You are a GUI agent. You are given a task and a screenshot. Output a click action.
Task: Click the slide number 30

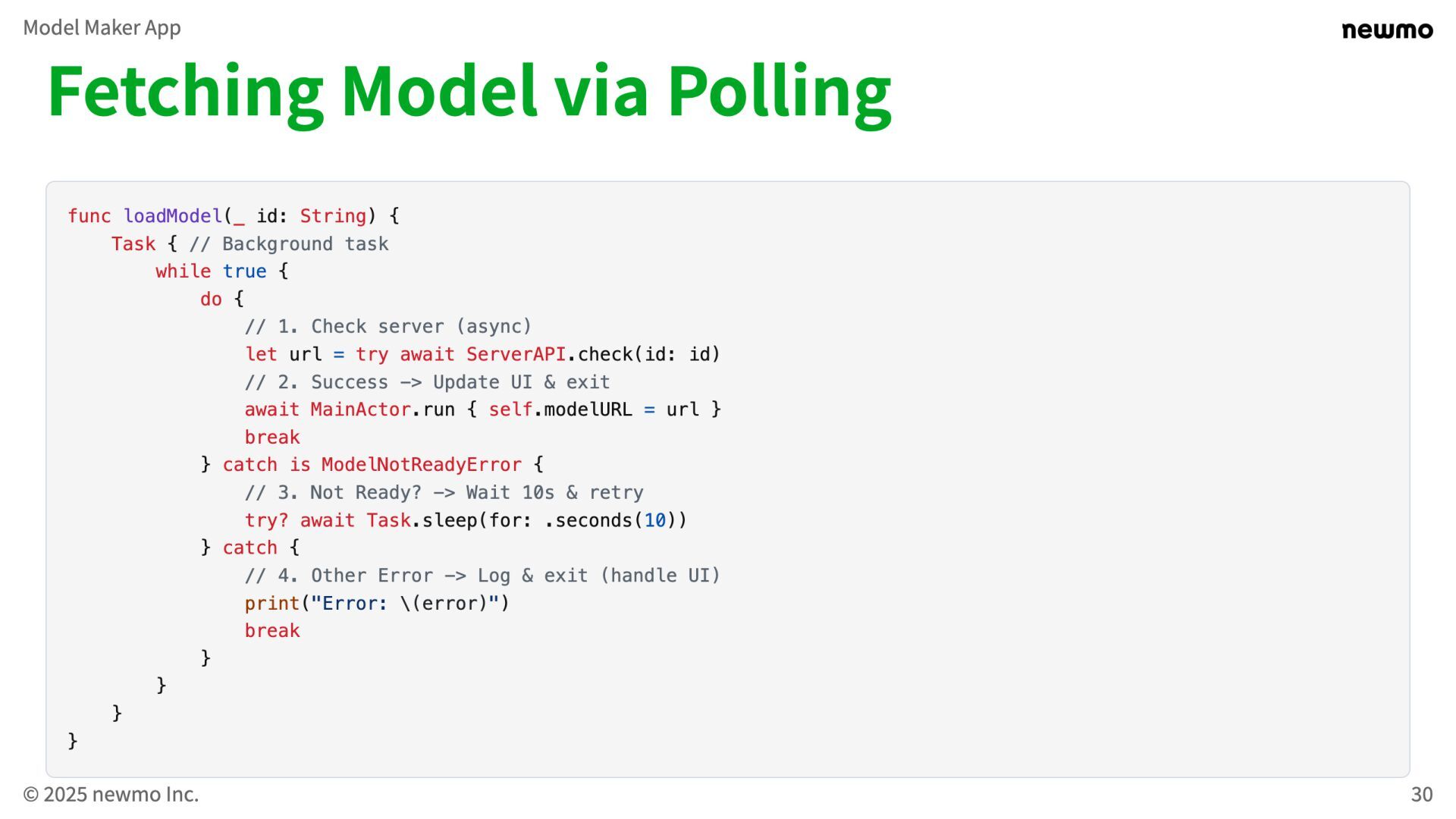(1421, 794)
